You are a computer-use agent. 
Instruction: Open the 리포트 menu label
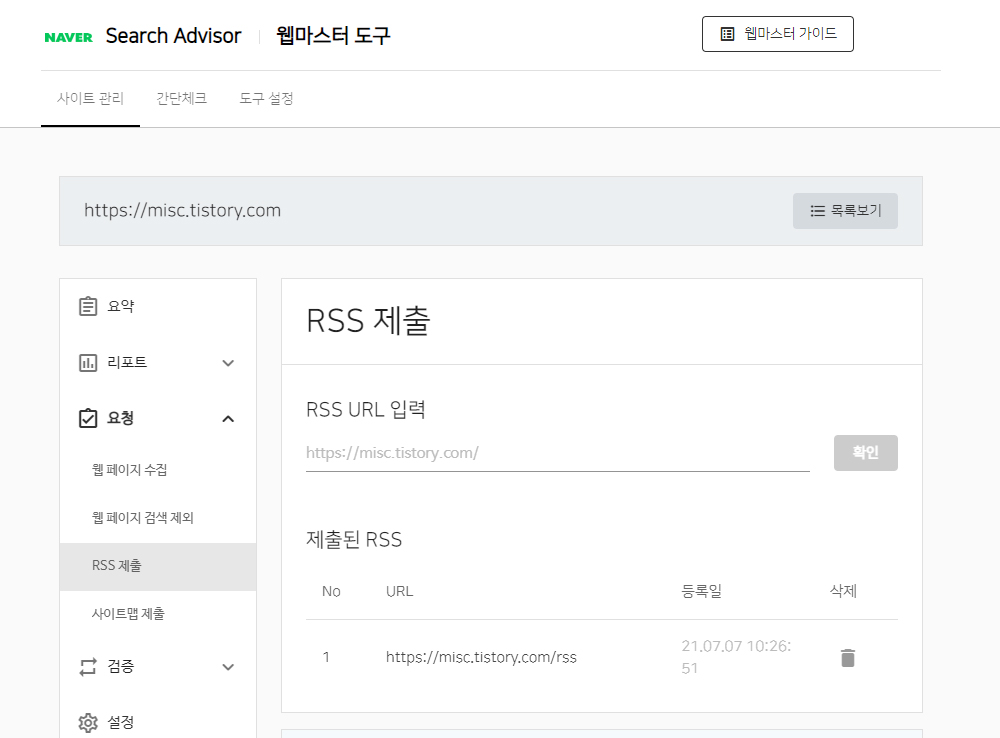point(127,362)
